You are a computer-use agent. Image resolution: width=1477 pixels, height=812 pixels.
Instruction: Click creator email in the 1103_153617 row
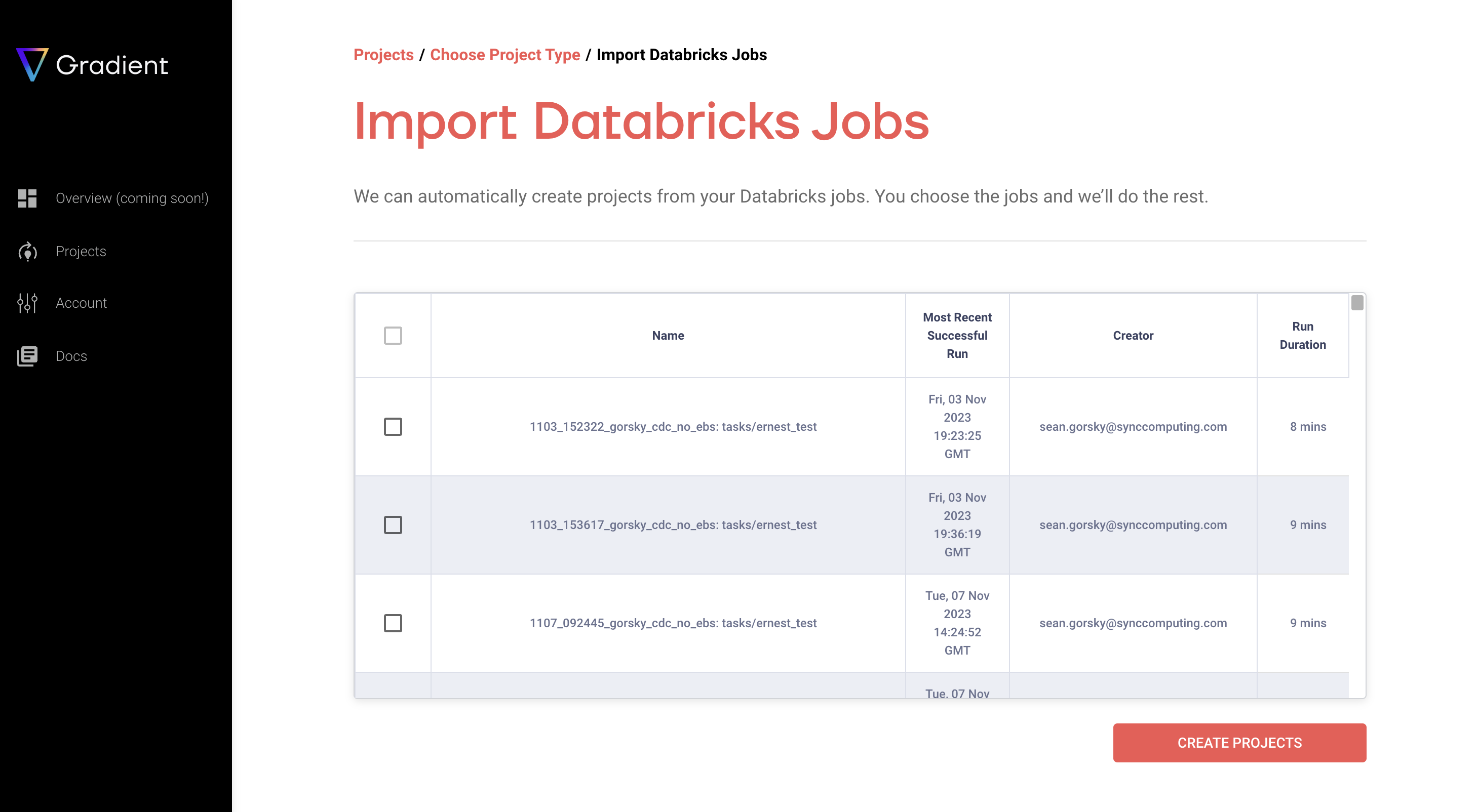[x=1133, y=524]
